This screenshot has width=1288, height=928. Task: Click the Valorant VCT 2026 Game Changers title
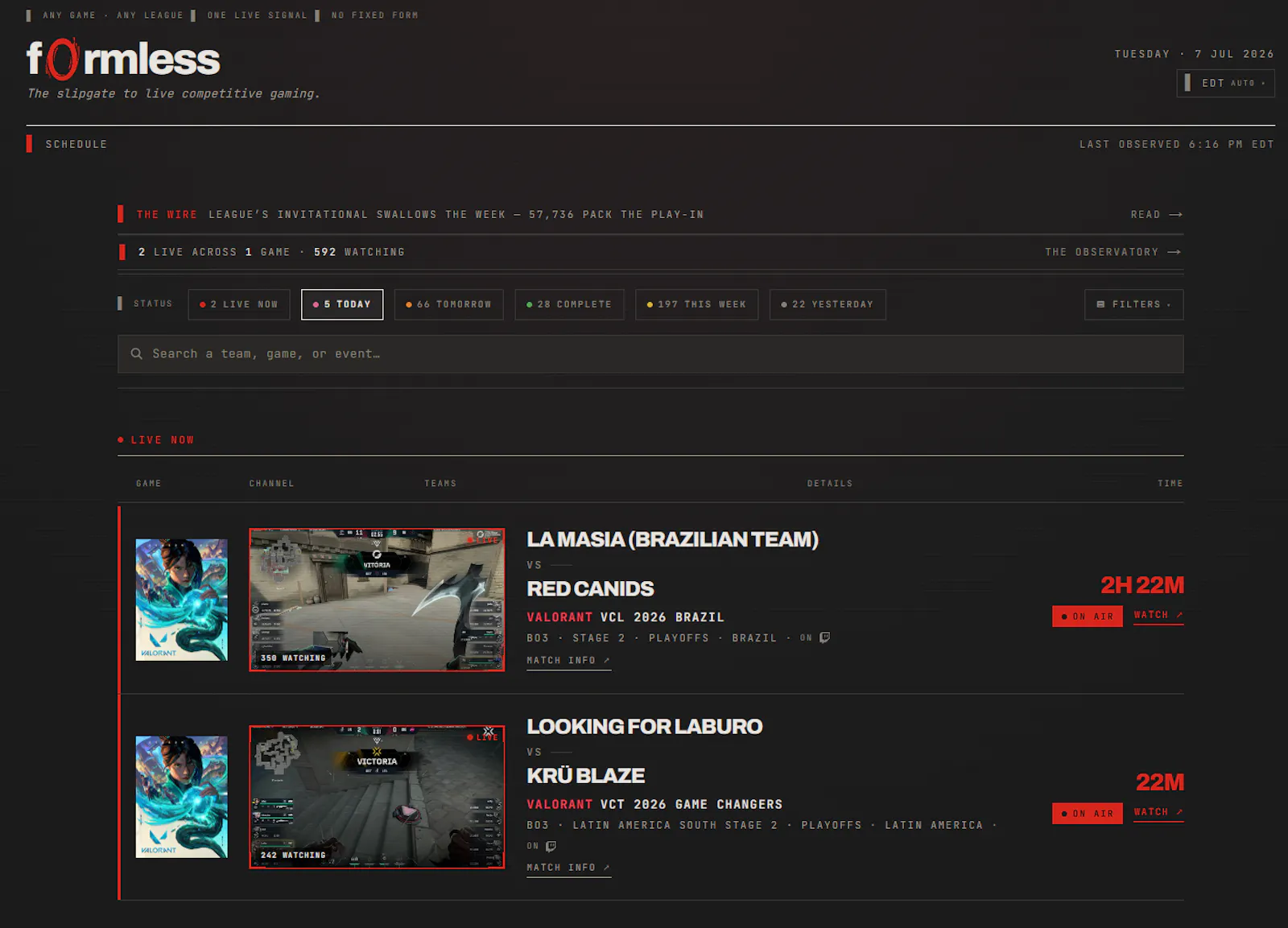tap(654, 805)
